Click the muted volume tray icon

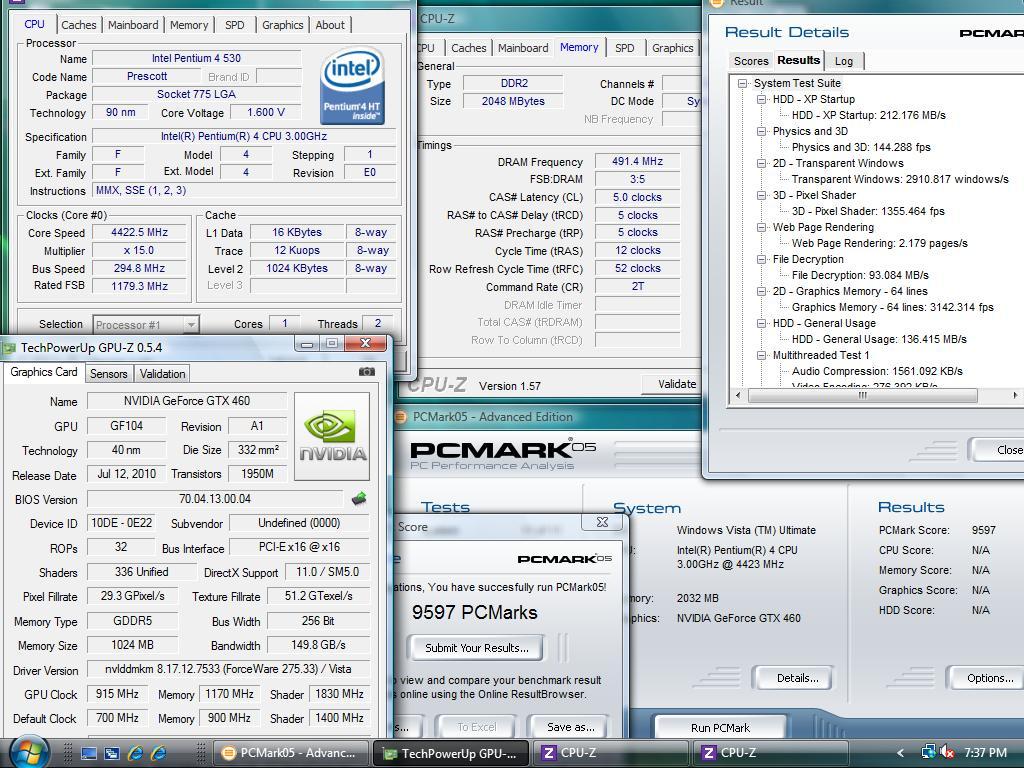pos(947,752)
